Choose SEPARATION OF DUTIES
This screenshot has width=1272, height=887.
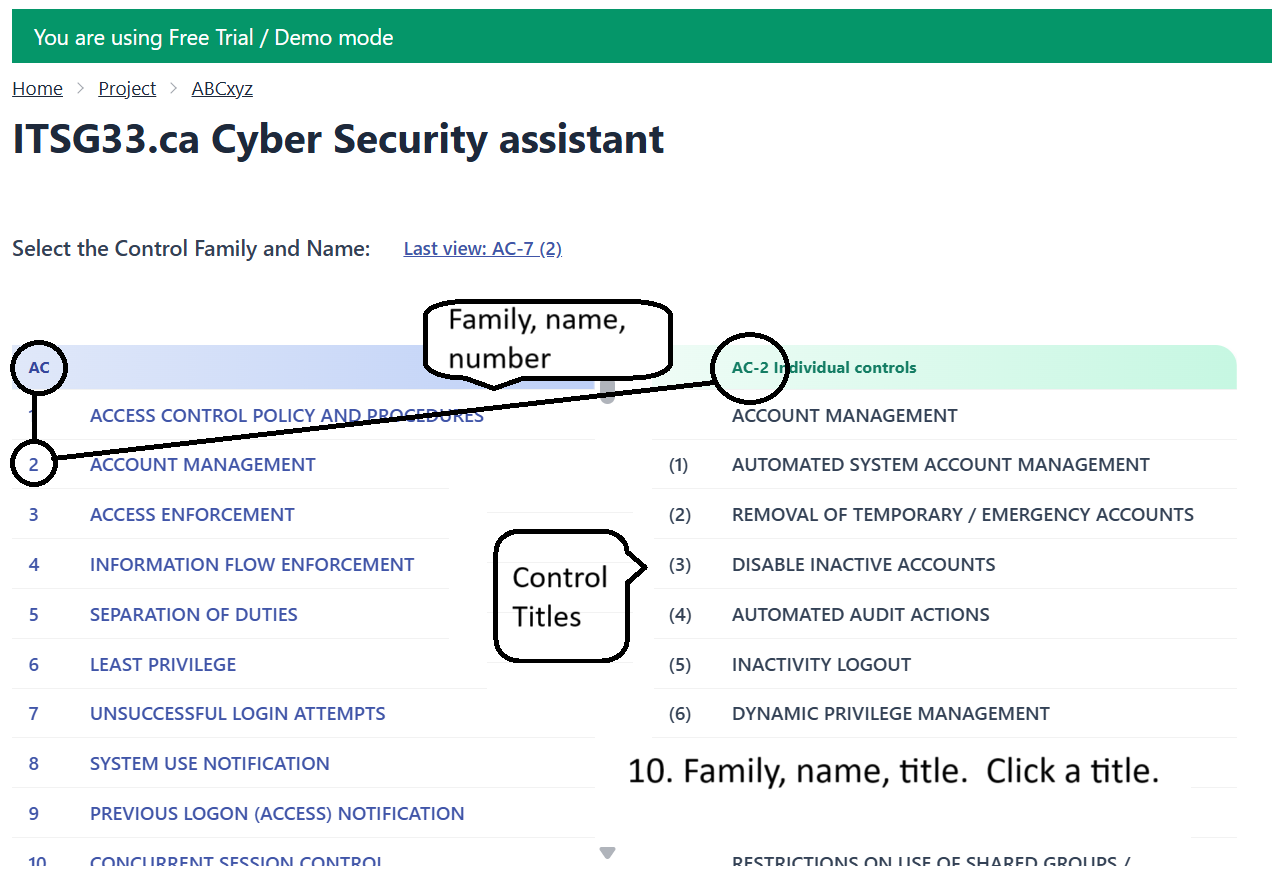tap(194, 615)
